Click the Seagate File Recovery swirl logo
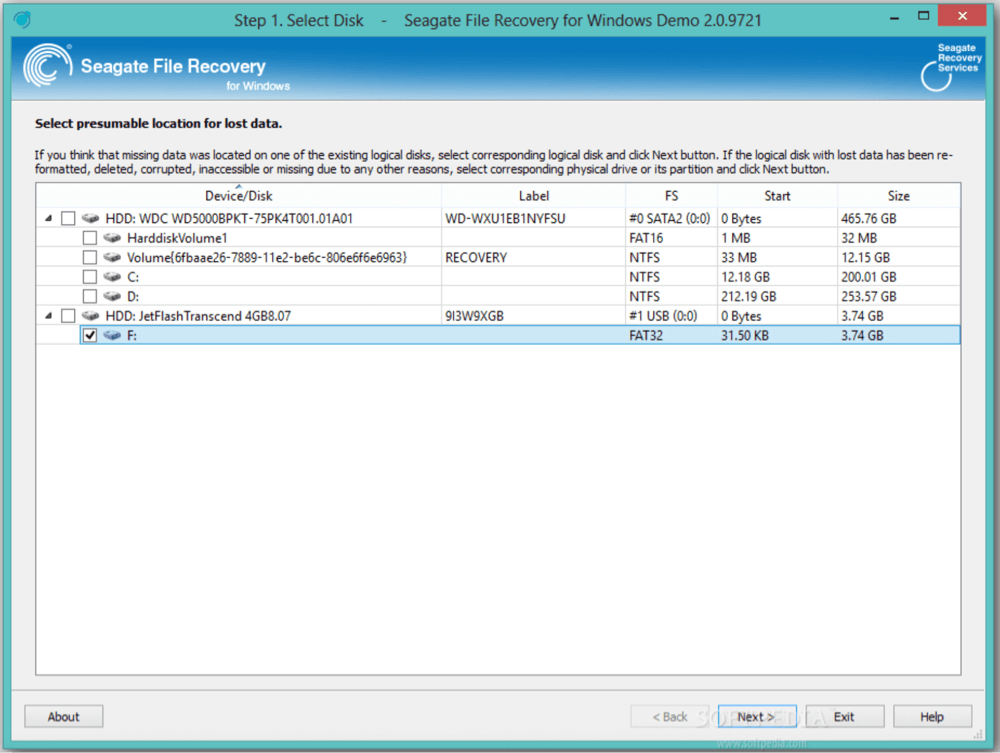Screen dimensions: 1000x753 click(x=47, y=66)
